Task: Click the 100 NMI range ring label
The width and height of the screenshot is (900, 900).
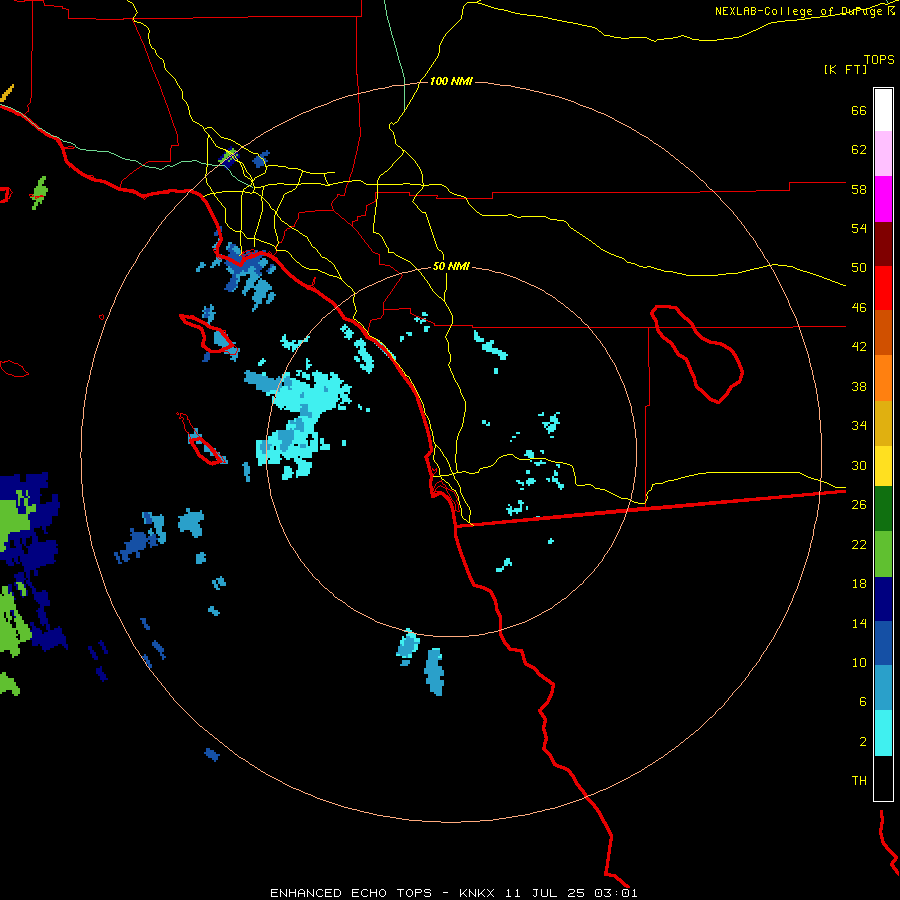Action: pos(451,82)
